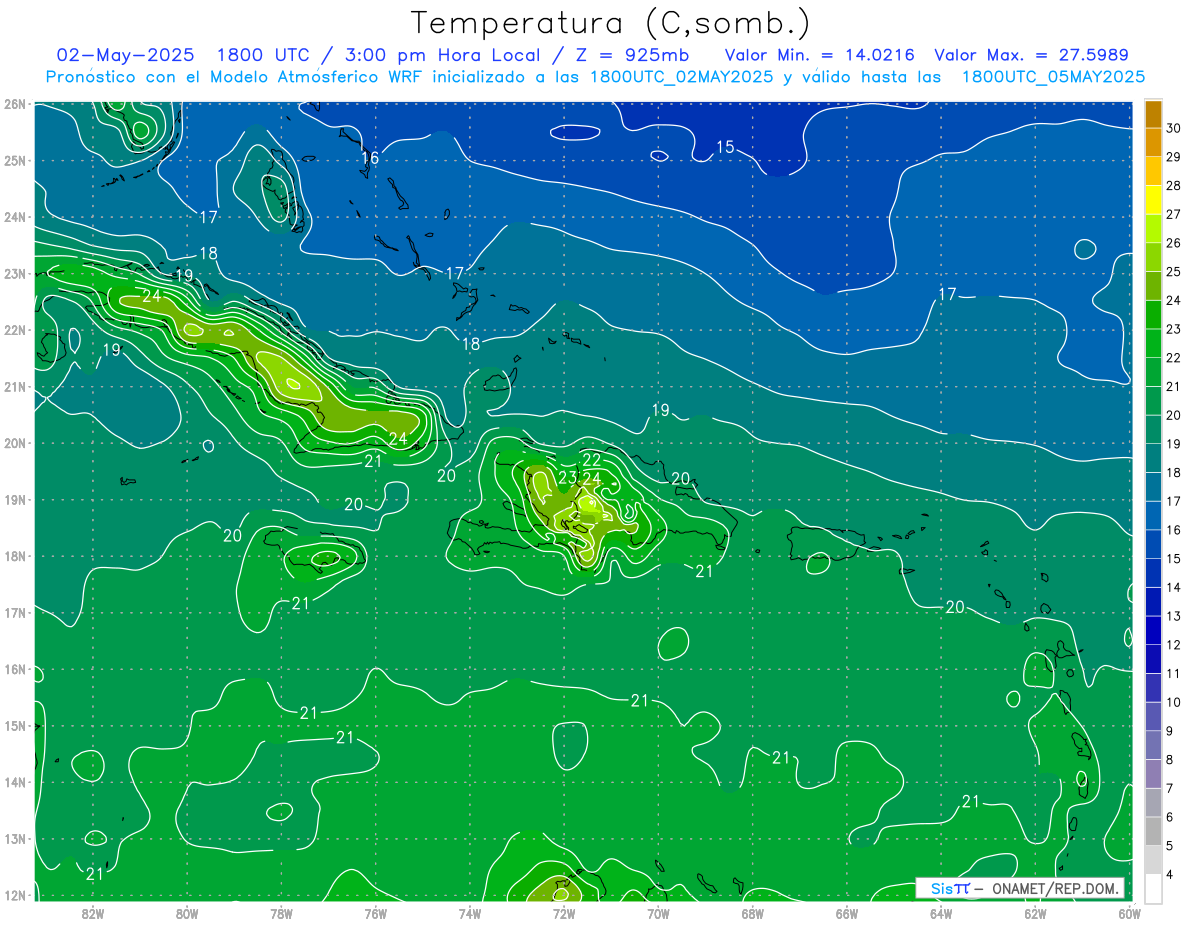Click 'Valor Min. = 14.0216'
This screenshot has height=927, width=1200.
[820, 55]
